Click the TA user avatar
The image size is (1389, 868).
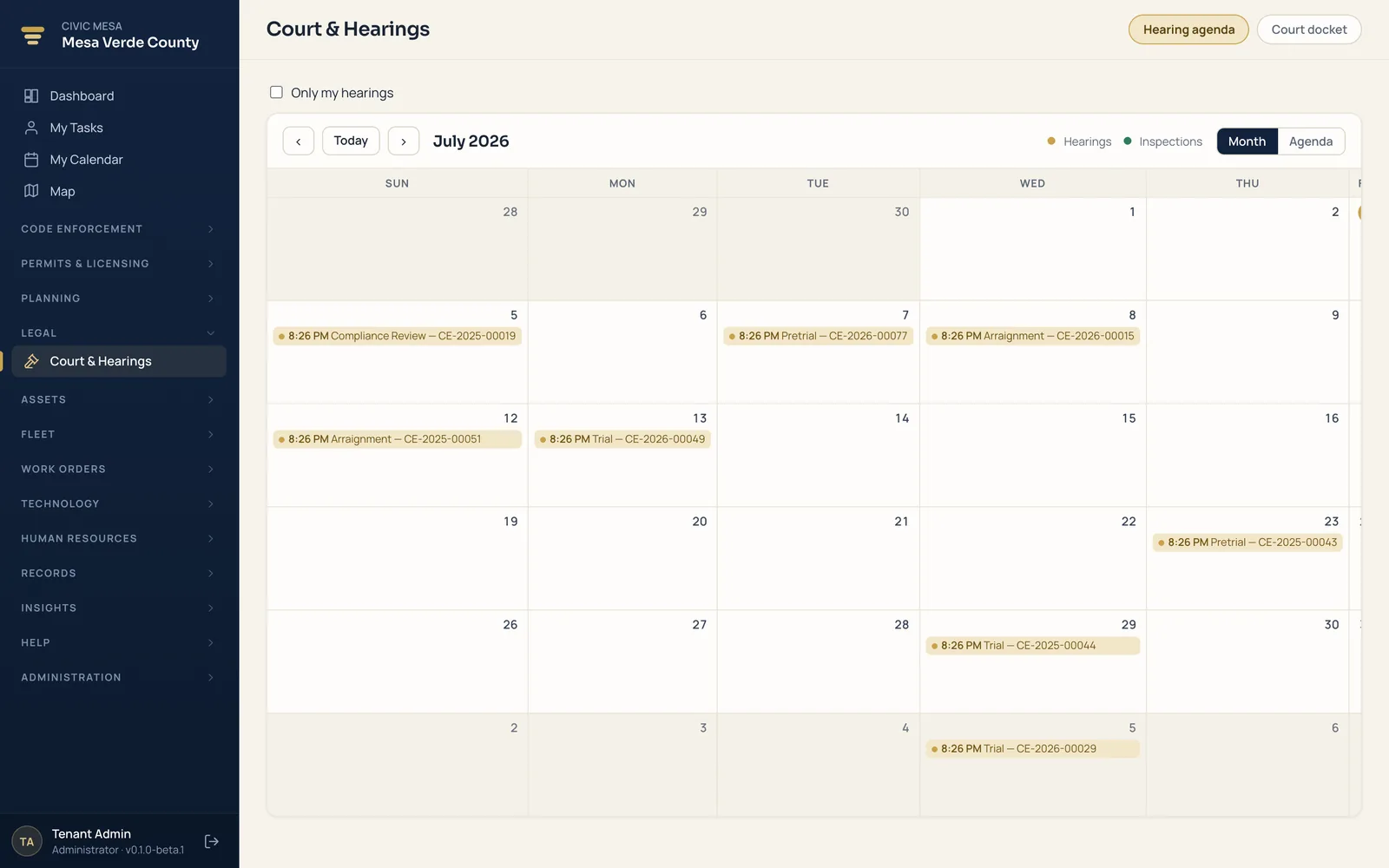[27, 841]
